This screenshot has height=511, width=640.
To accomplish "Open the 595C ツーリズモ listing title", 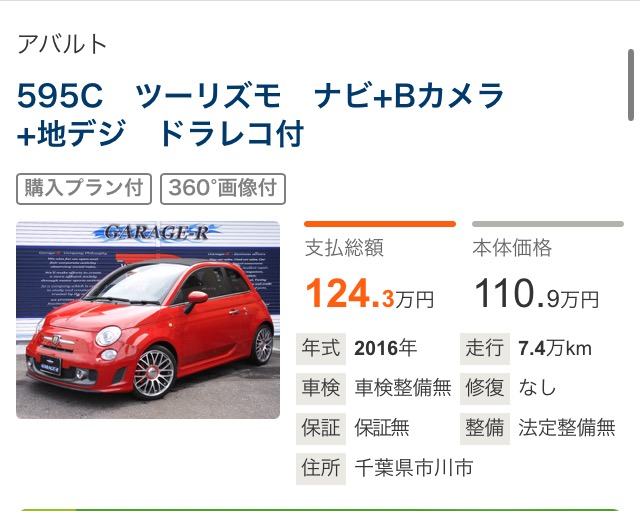I will point(261,115).
